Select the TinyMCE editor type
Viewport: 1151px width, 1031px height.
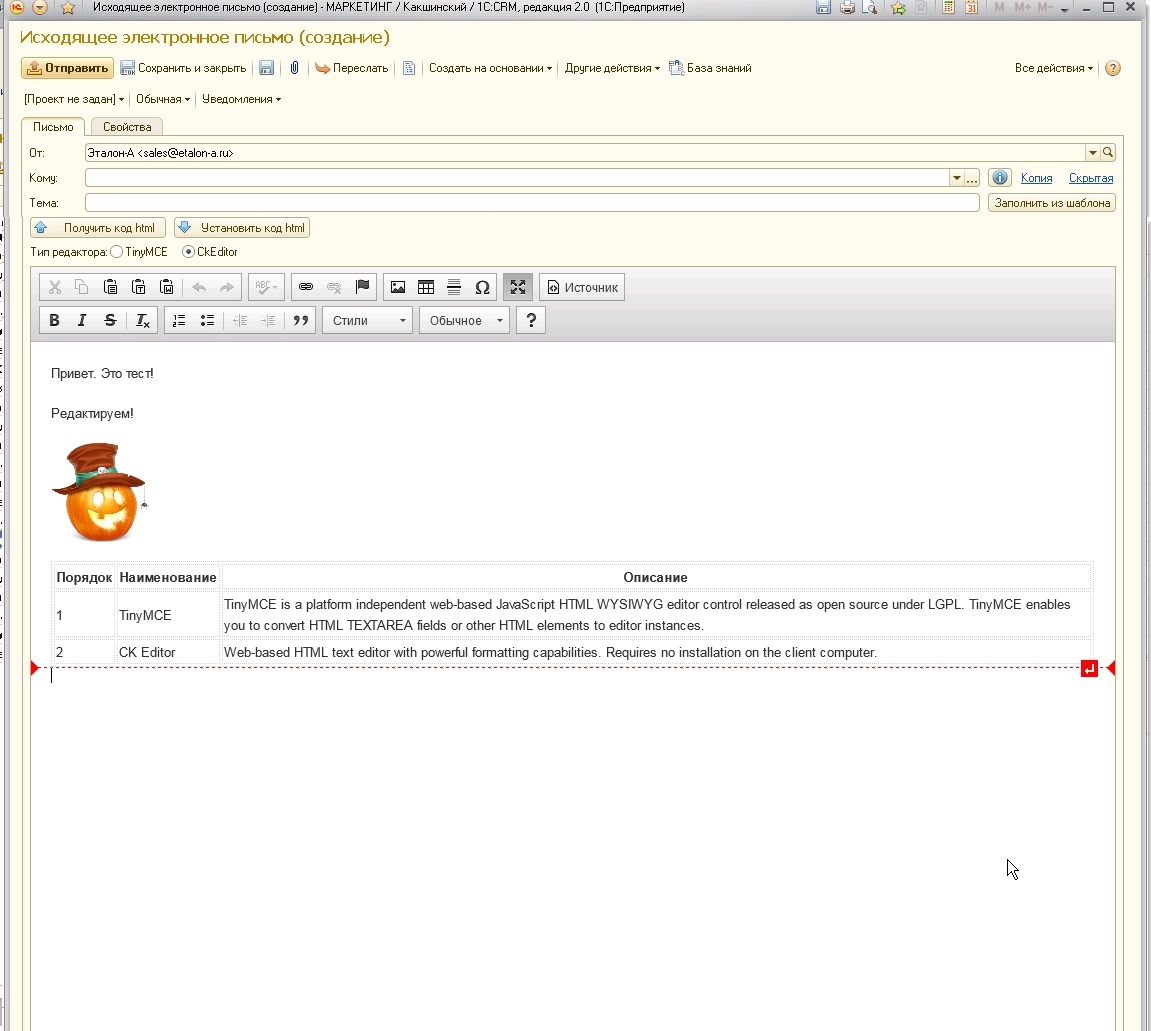pyautogui.click(x=117, y=252)
